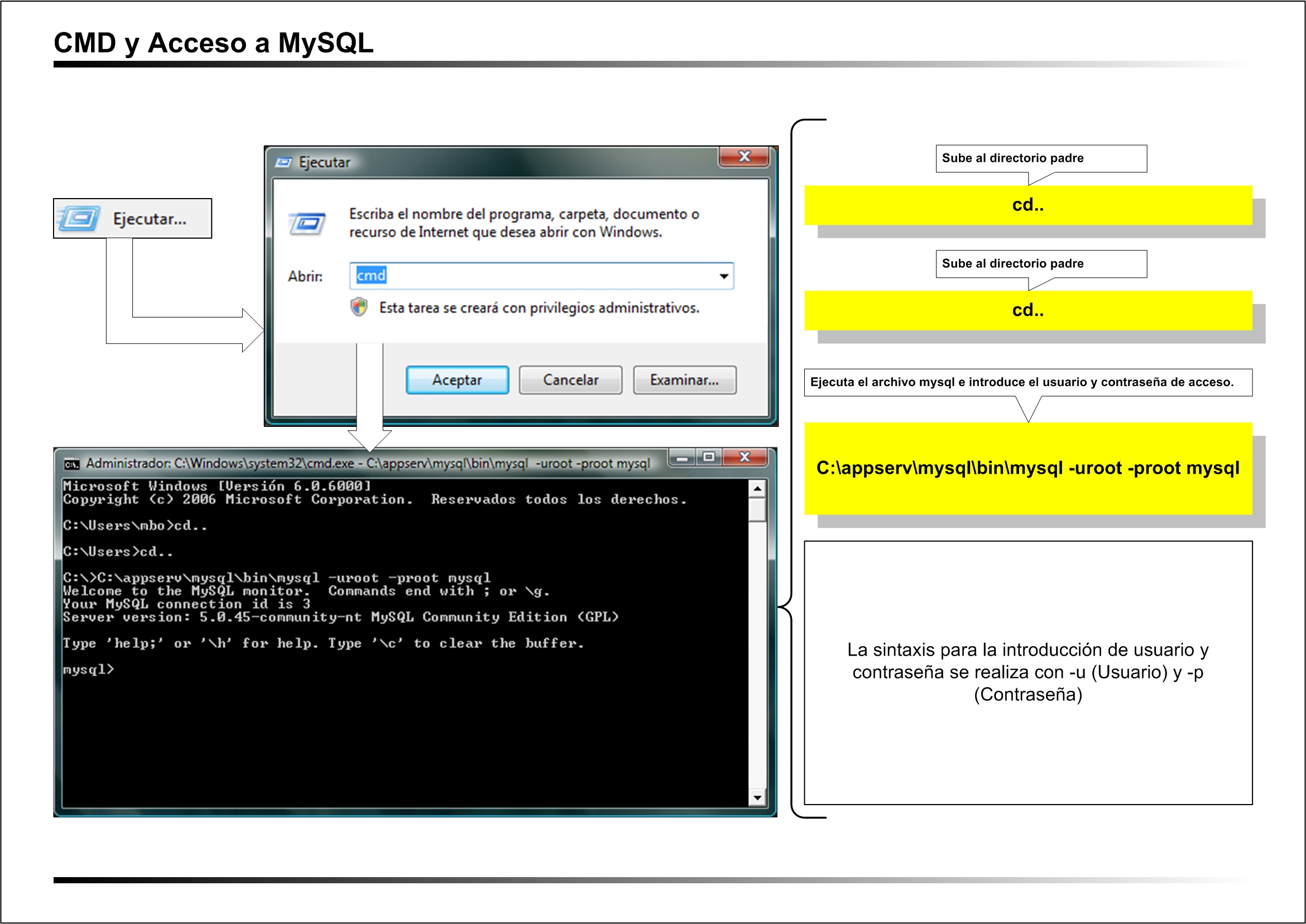Viewport: 1306px width, 924px height.
Task: Click the large Run icon inside dialog
Action: coord(308,223)
